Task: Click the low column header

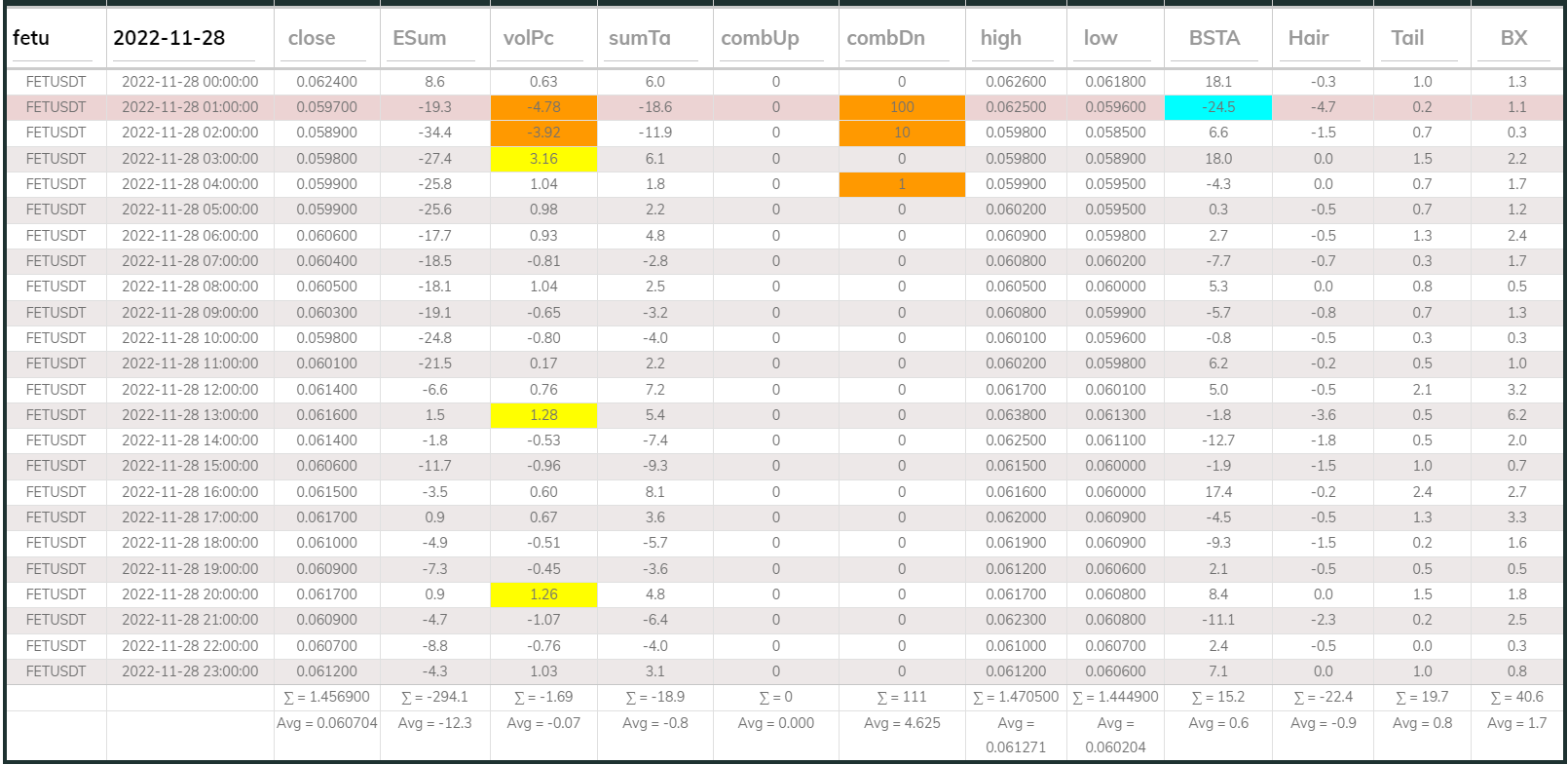Action: (x=1101, y=38)
